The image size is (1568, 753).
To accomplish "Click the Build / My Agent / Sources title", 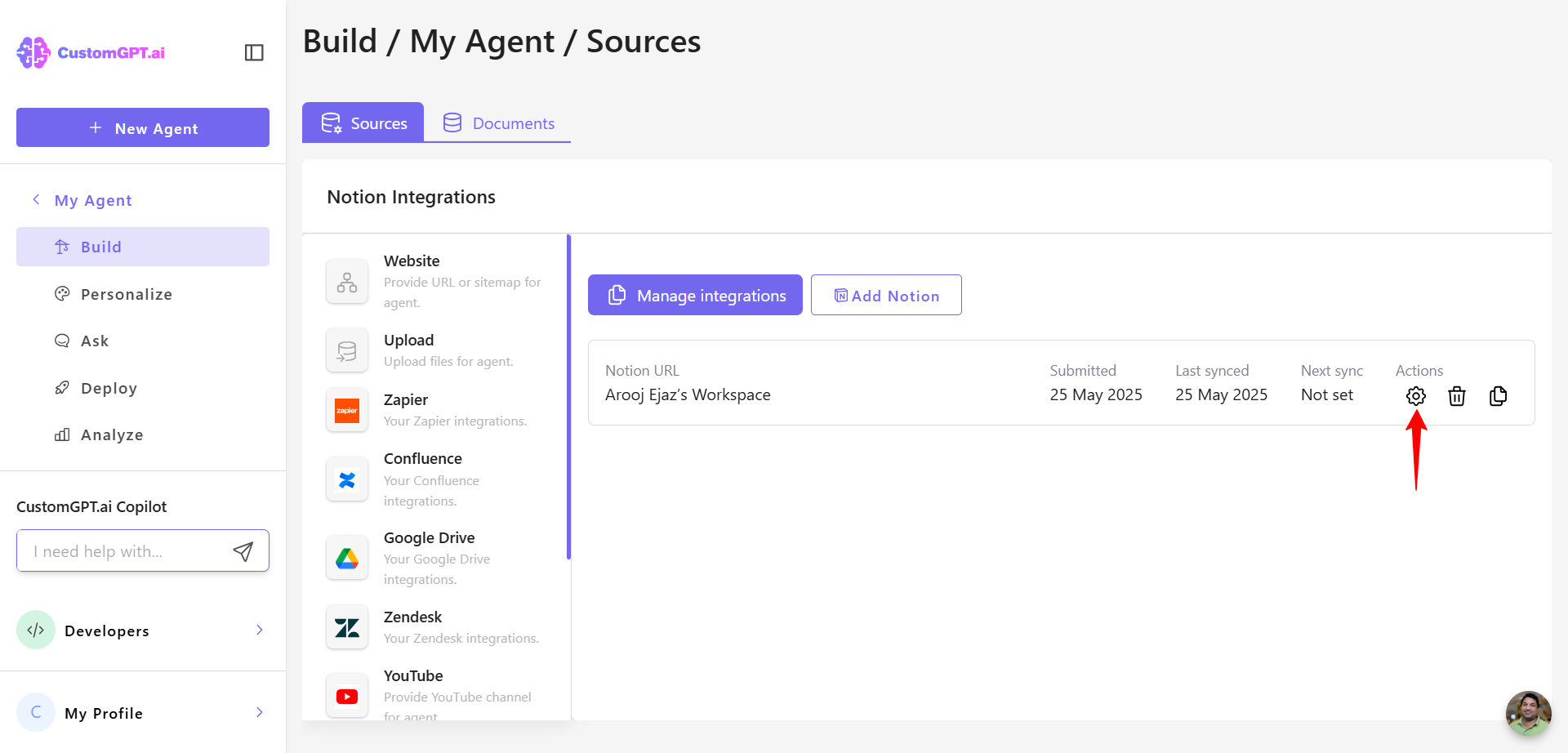I will pyautogui.click(x=501, y=42).
